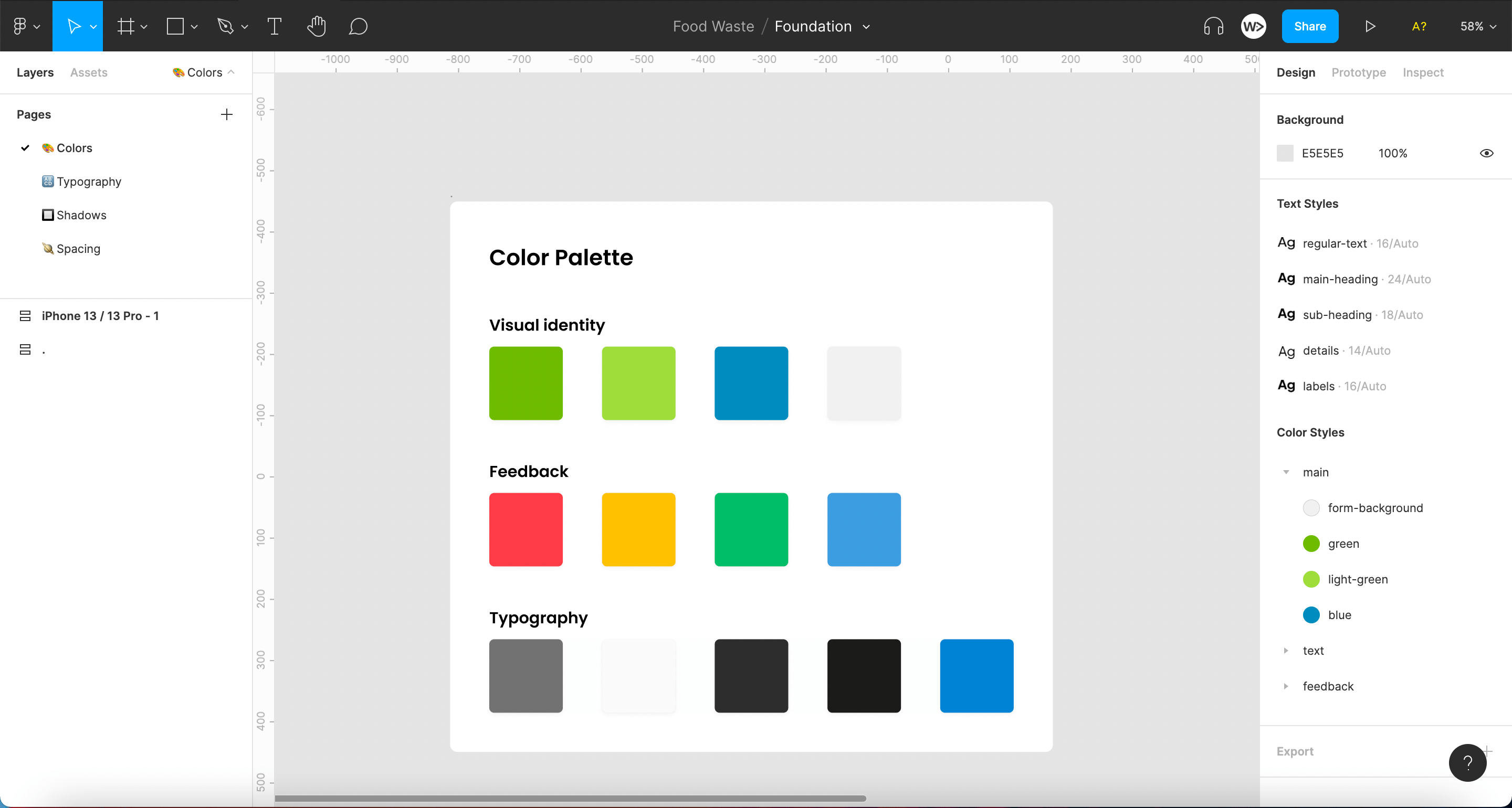
Task: Open the Figma main menu
Action: (x=21, y=26)
